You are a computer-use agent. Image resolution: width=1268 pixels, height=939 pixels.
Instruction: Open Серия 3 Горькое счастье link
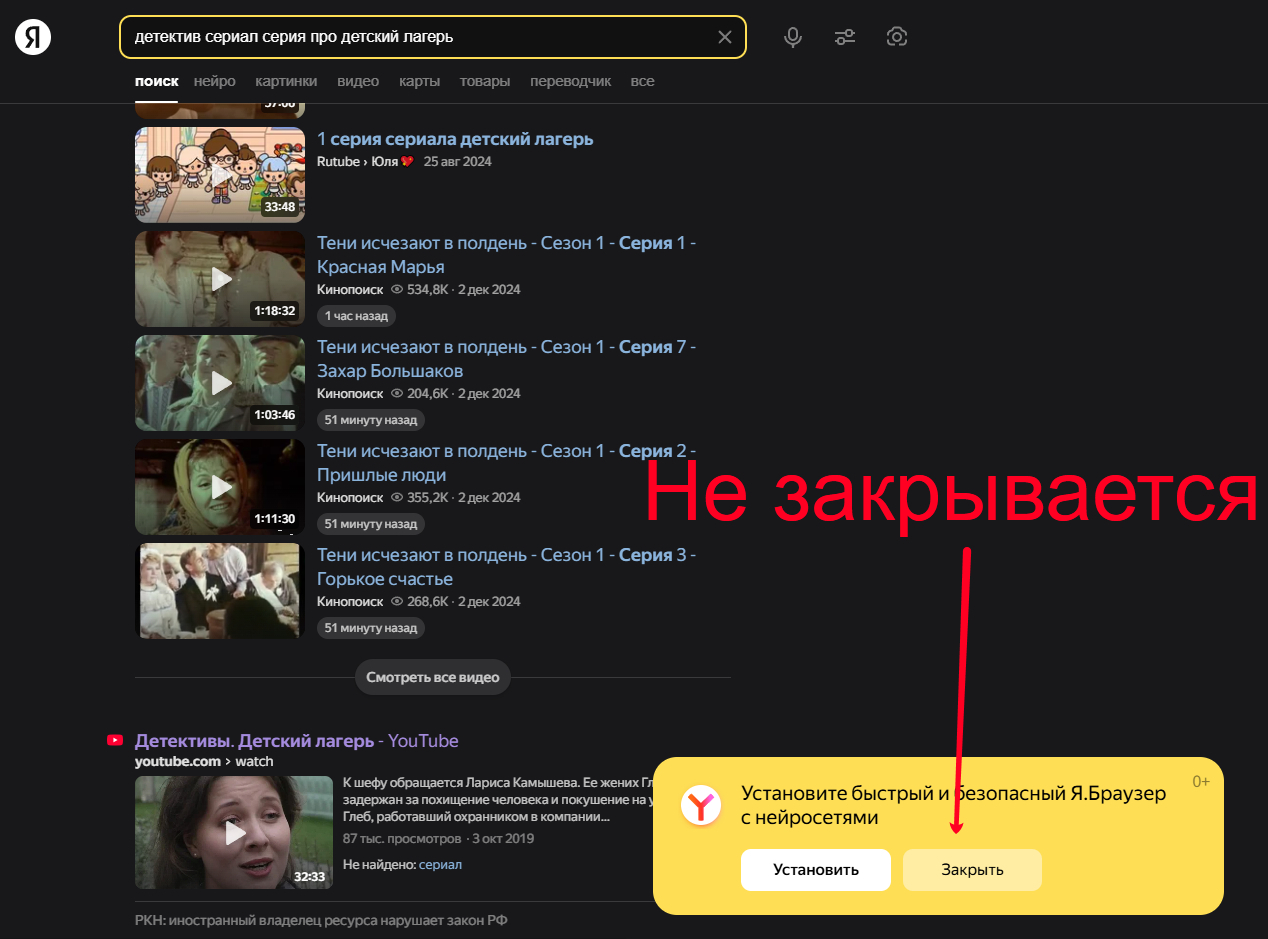506,566
